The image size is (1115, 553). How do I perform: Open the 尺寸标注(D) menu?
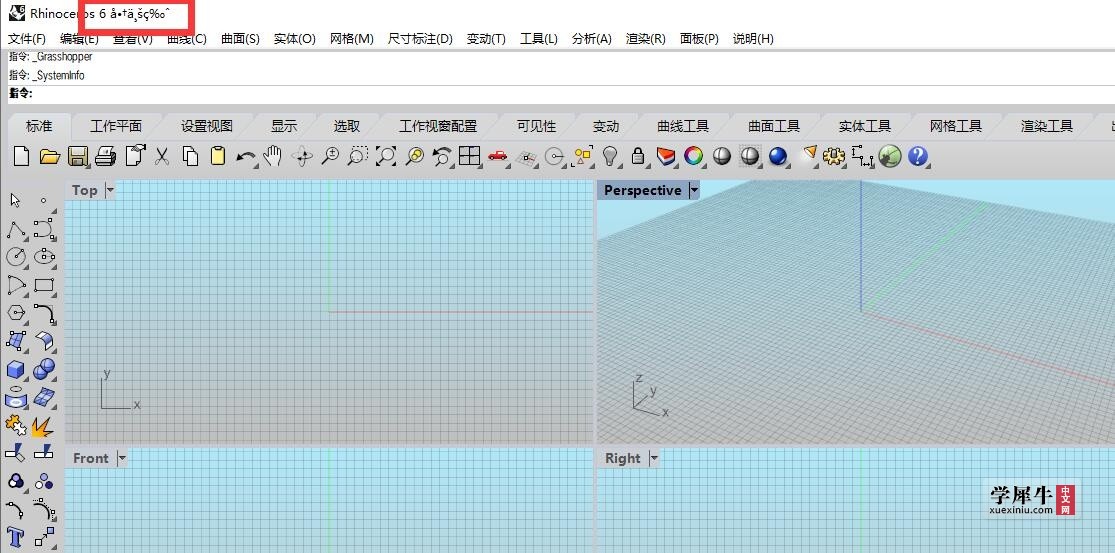tap(420, 38)
